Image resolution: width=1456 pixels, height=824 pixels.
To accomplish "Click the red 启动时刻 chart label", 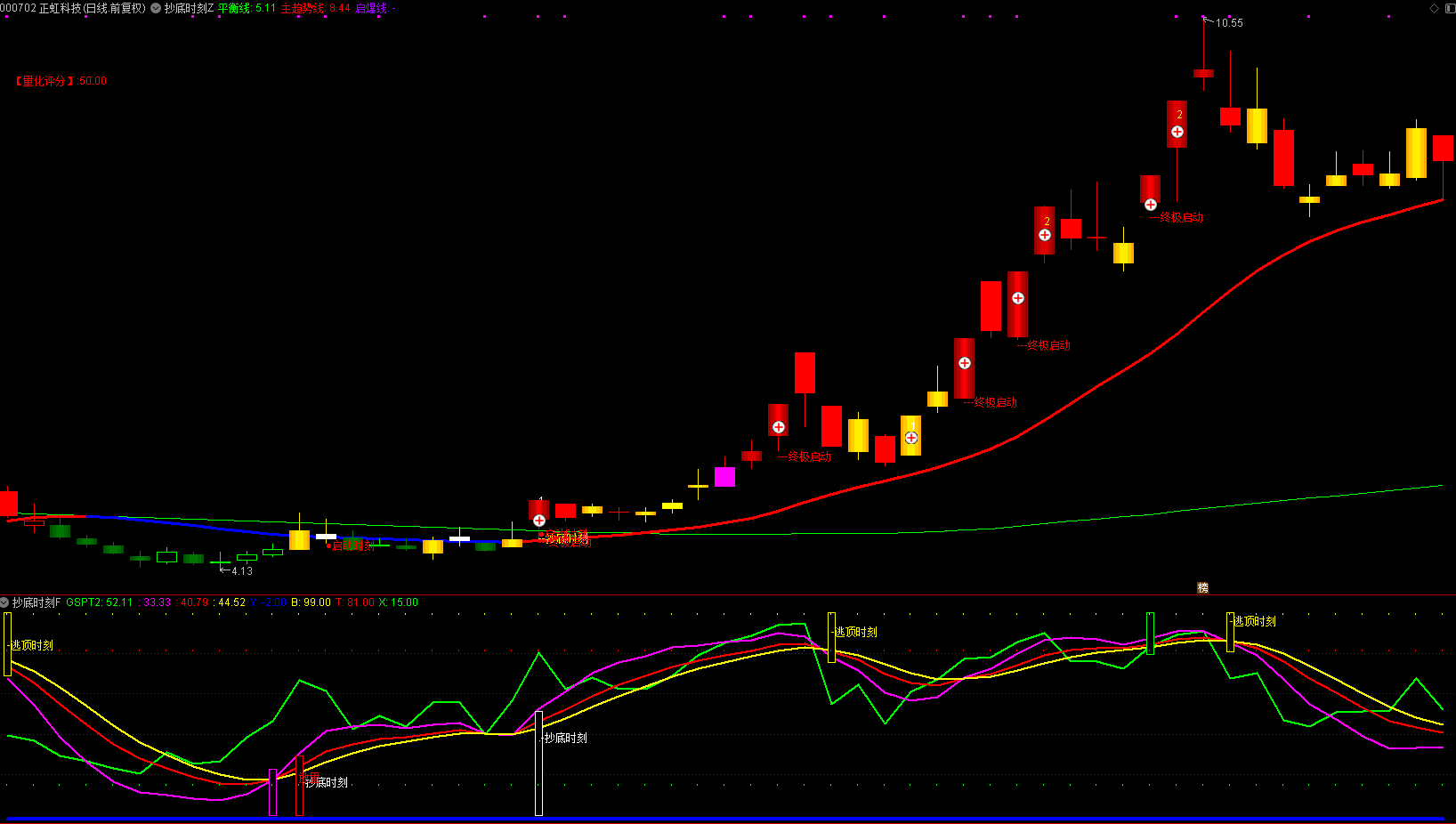I will coord(352,545).
